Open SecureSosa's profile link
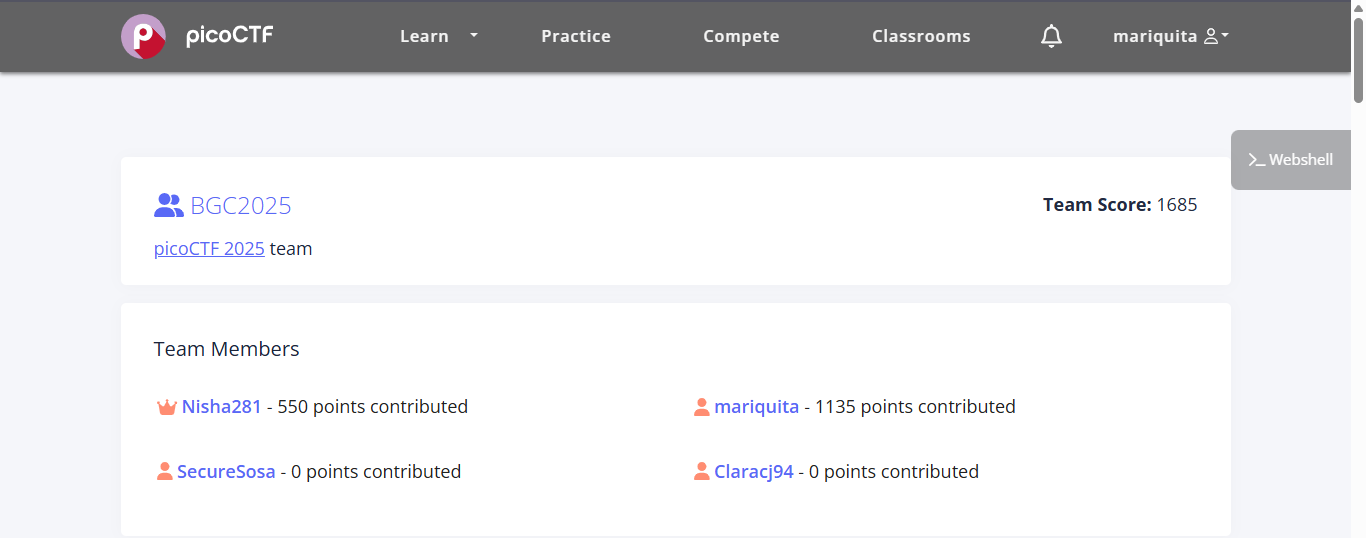This screenshot has height=538, width=1366. click(x=226, y=471)
